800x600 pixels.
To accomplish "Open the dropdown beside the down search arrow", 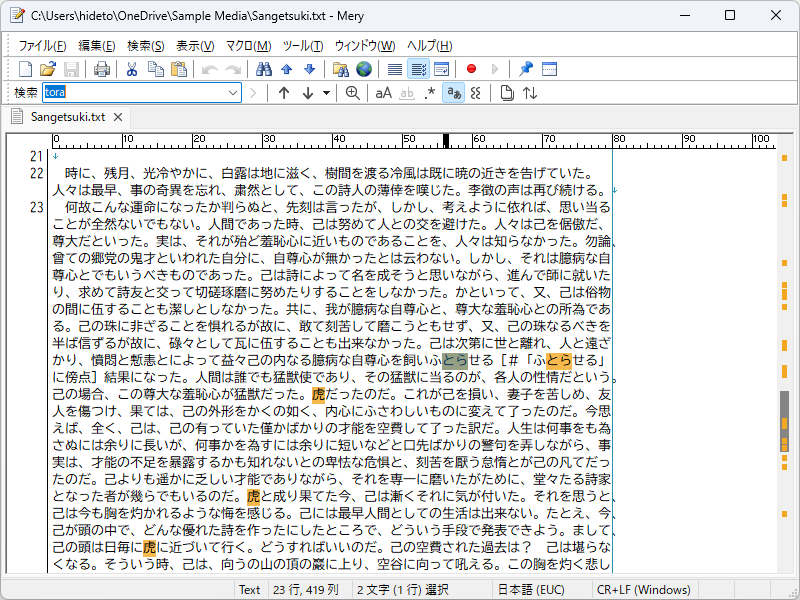I will 326,93.
